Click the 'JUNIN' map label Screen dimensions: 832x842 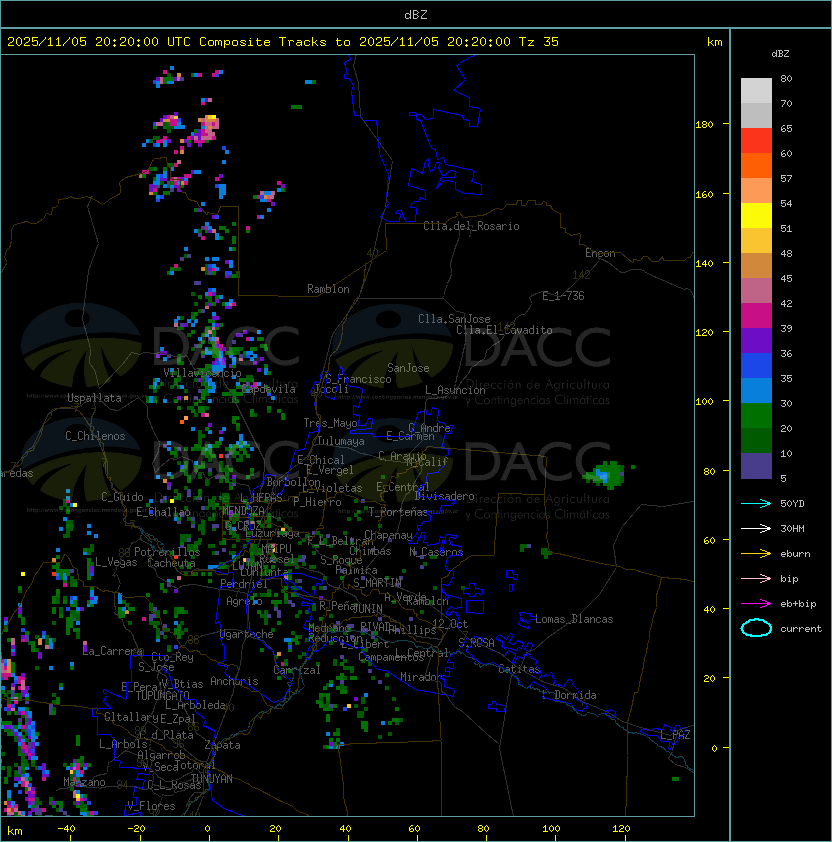click(x=367, y=608)
